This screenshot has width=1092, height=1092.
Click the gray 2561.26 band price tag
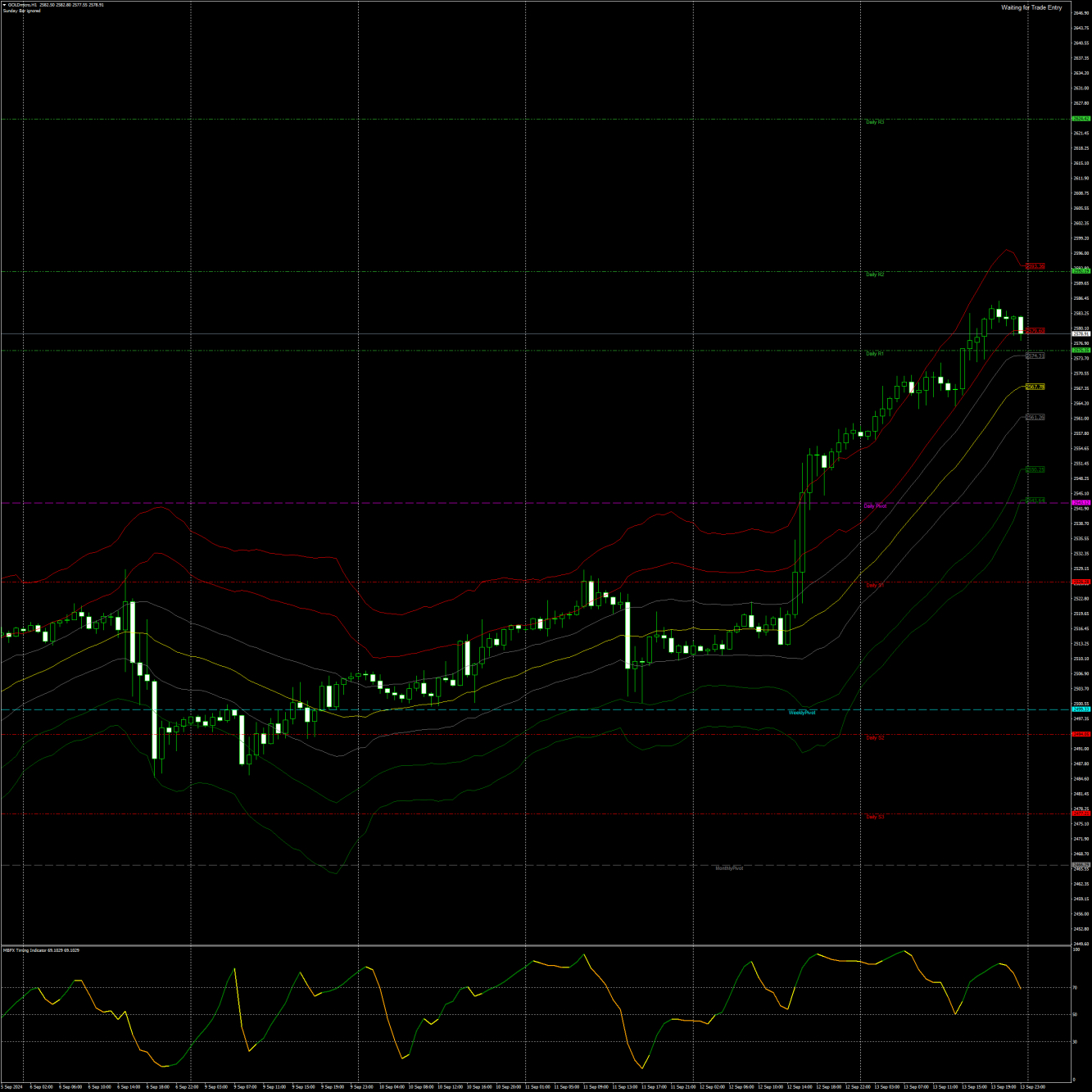point(1035,417)
